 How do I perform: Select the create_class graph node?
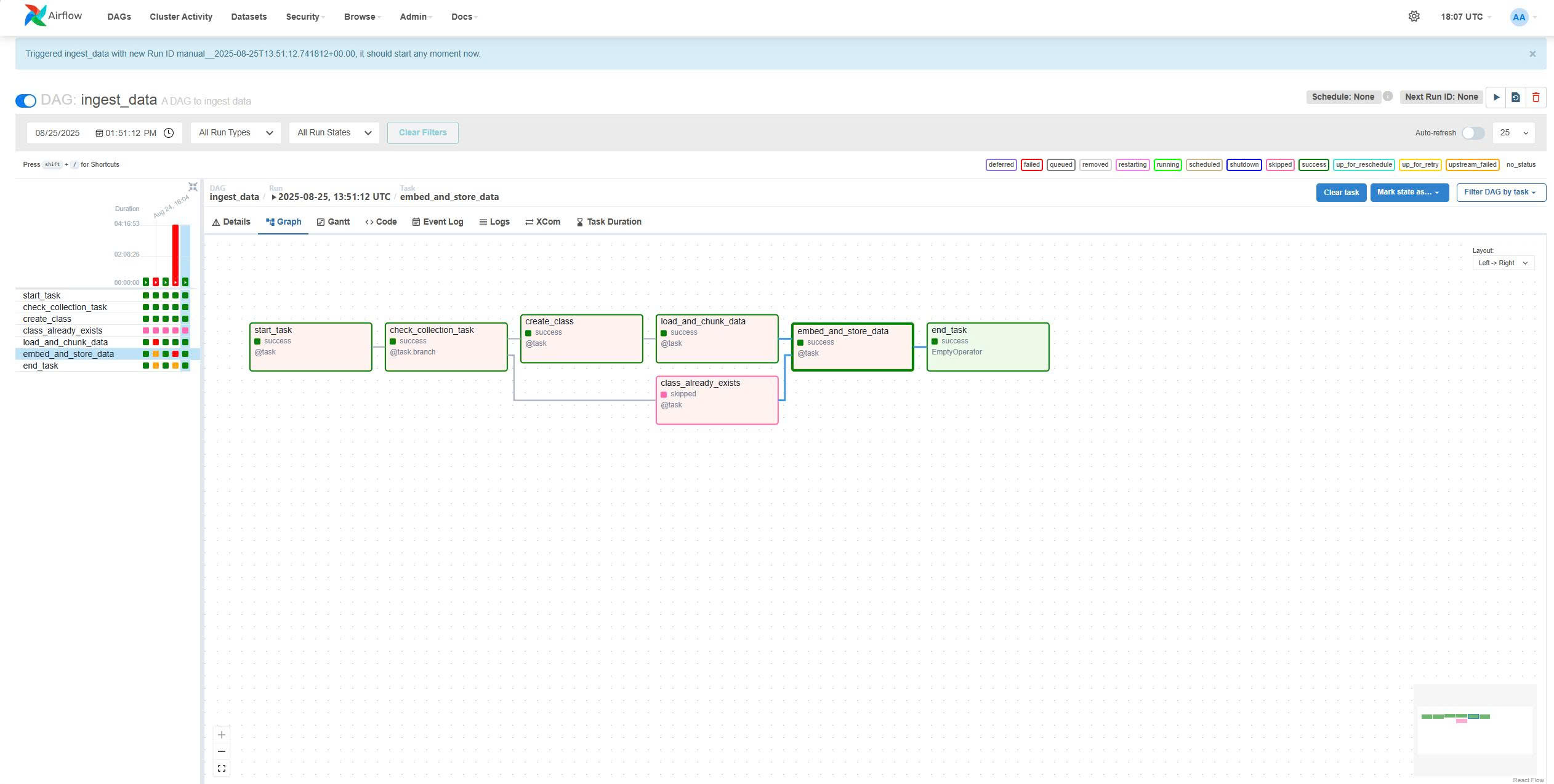pos(581,338)
